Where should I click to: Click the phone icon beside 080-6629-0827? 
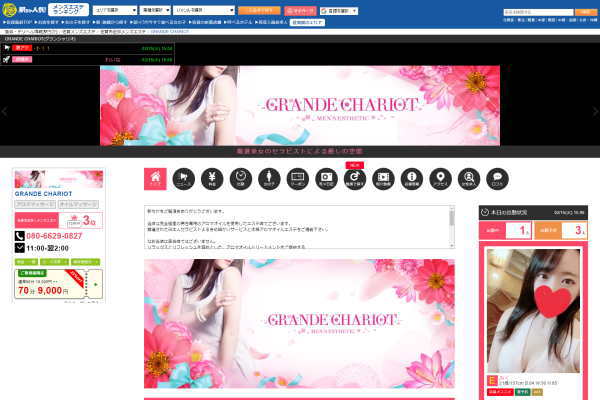(x=20, y=236)
